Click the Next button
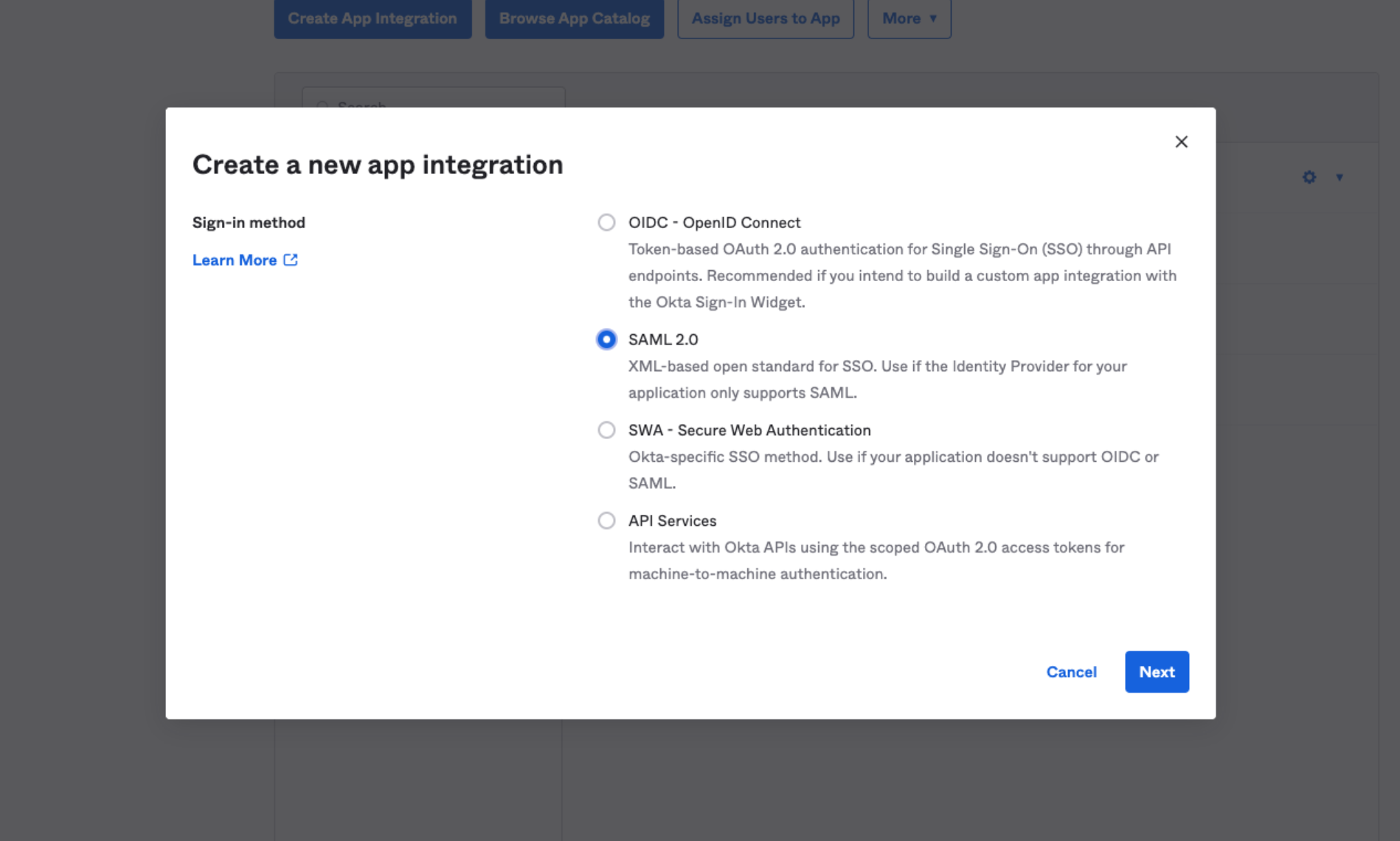1400x841 pixels. click(x=1156, y=672)
